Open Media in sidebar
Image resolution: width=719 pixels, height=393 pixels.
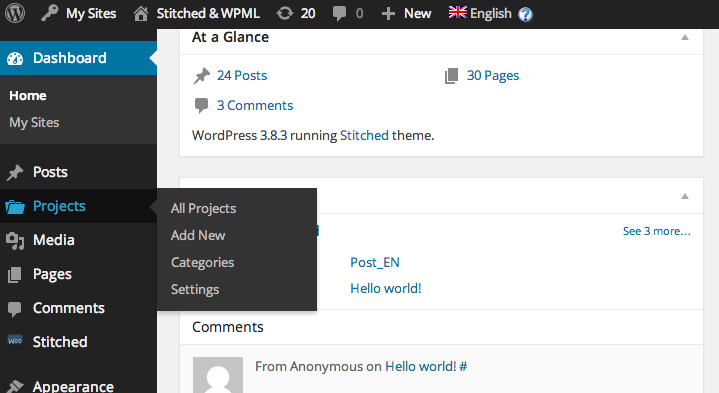coord(54,240)
